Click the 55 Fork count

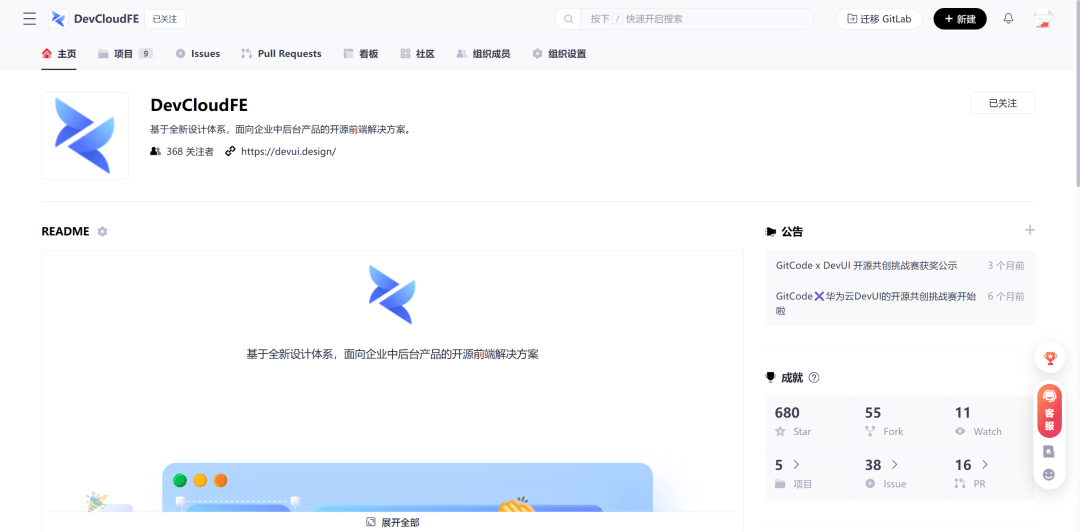pos(873,413)
